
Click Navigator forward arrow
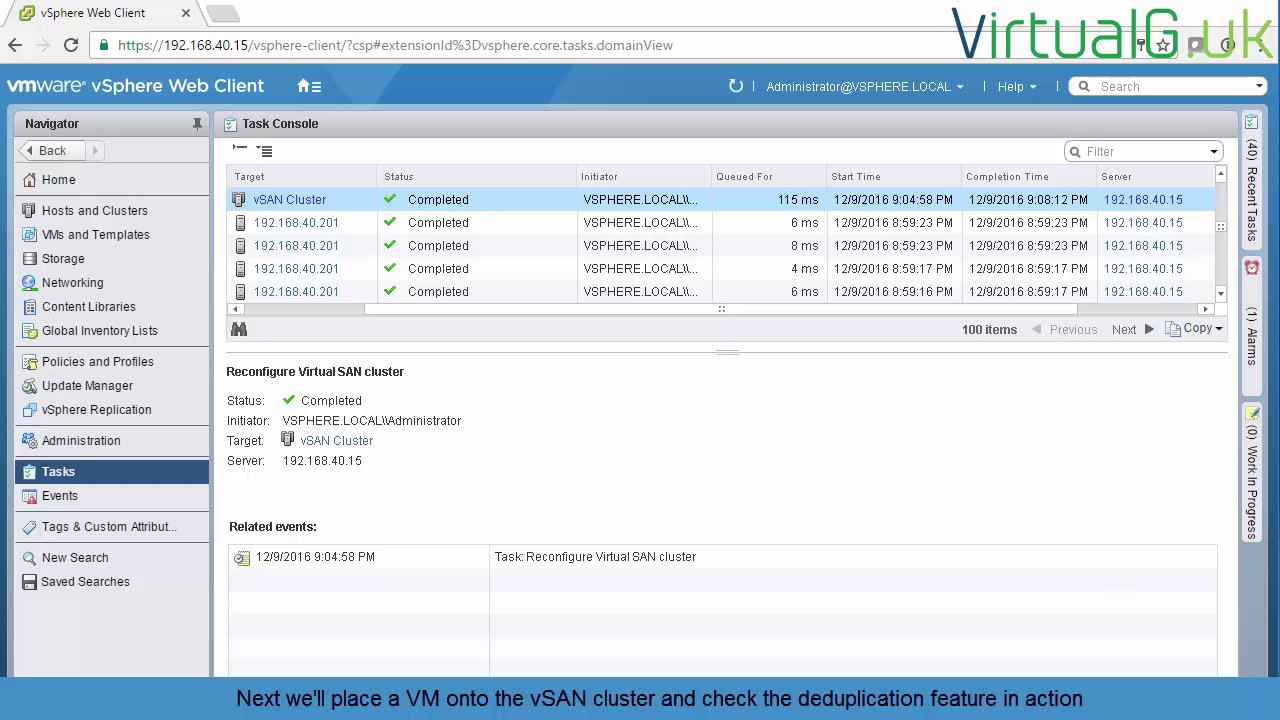(x=95, y=151)
